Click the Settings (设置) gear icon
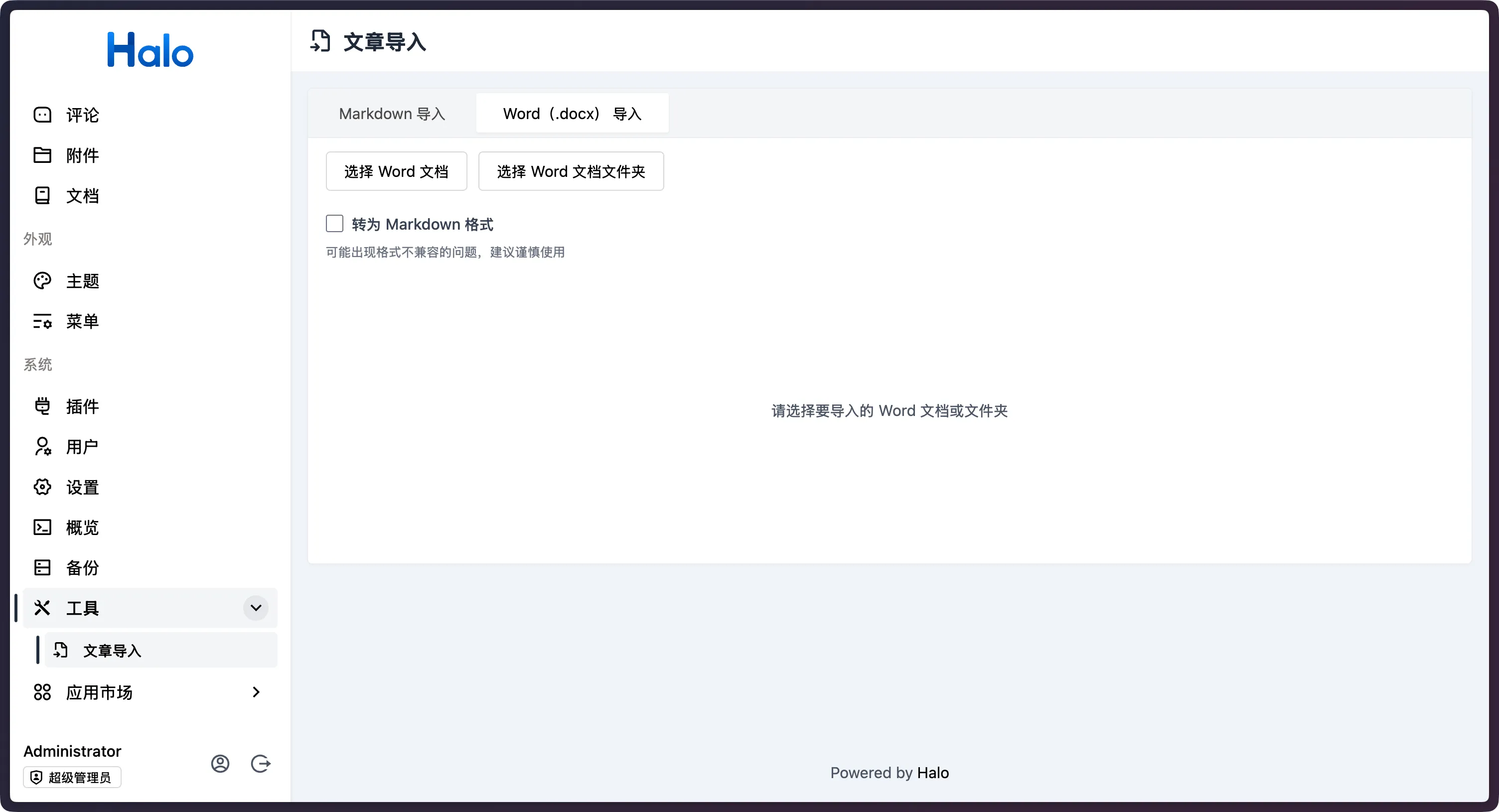This screenshot has height=812, width=1499. pyautogui.click(x=42, y=487)
